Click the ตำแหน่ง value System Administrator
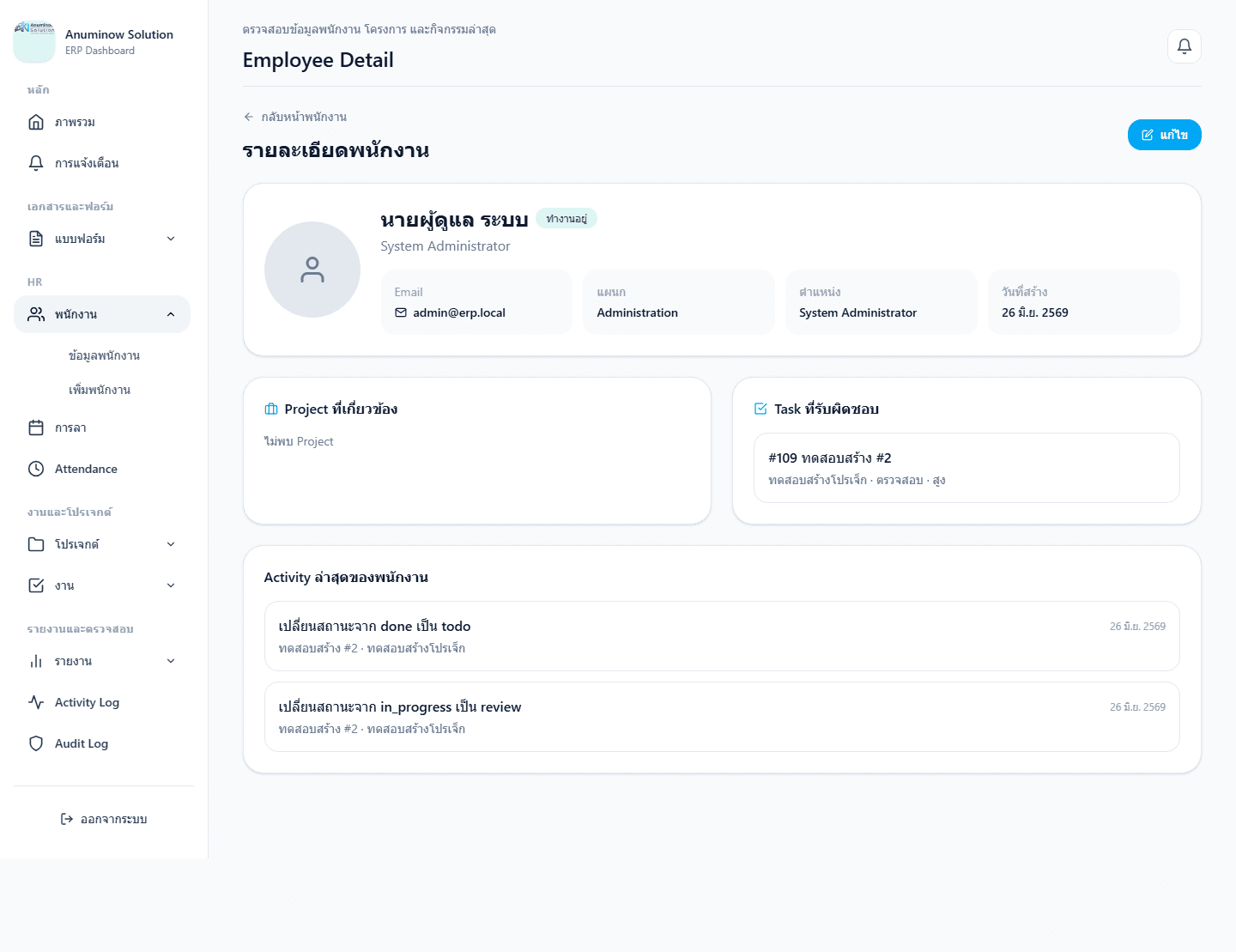The image size is (1236, 952). [x=858, y=312]
